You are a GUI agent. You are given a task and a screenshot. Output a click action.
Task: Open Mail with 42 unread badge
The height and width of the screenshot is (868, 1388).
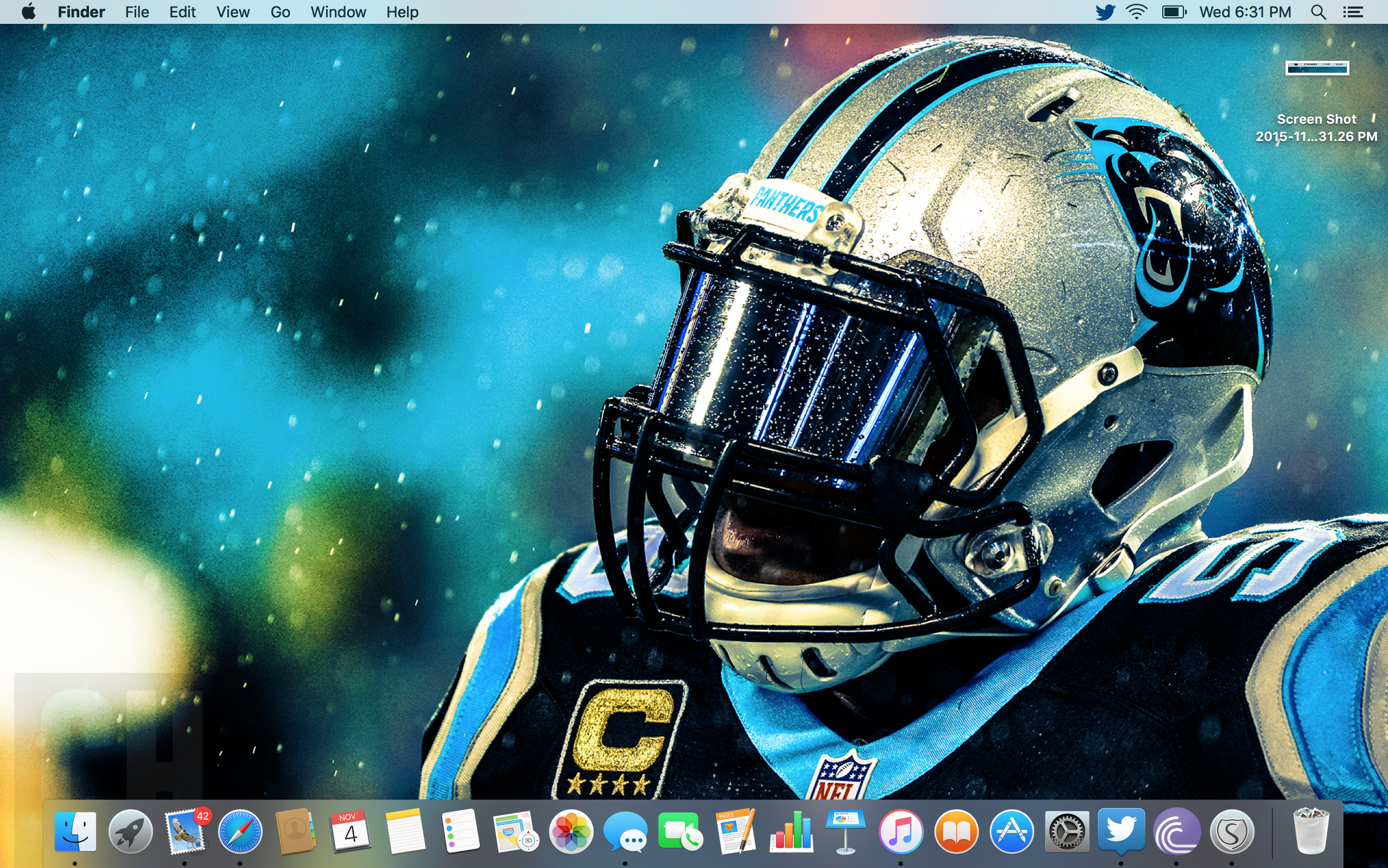pyautogui.click(x=186, y=831)
